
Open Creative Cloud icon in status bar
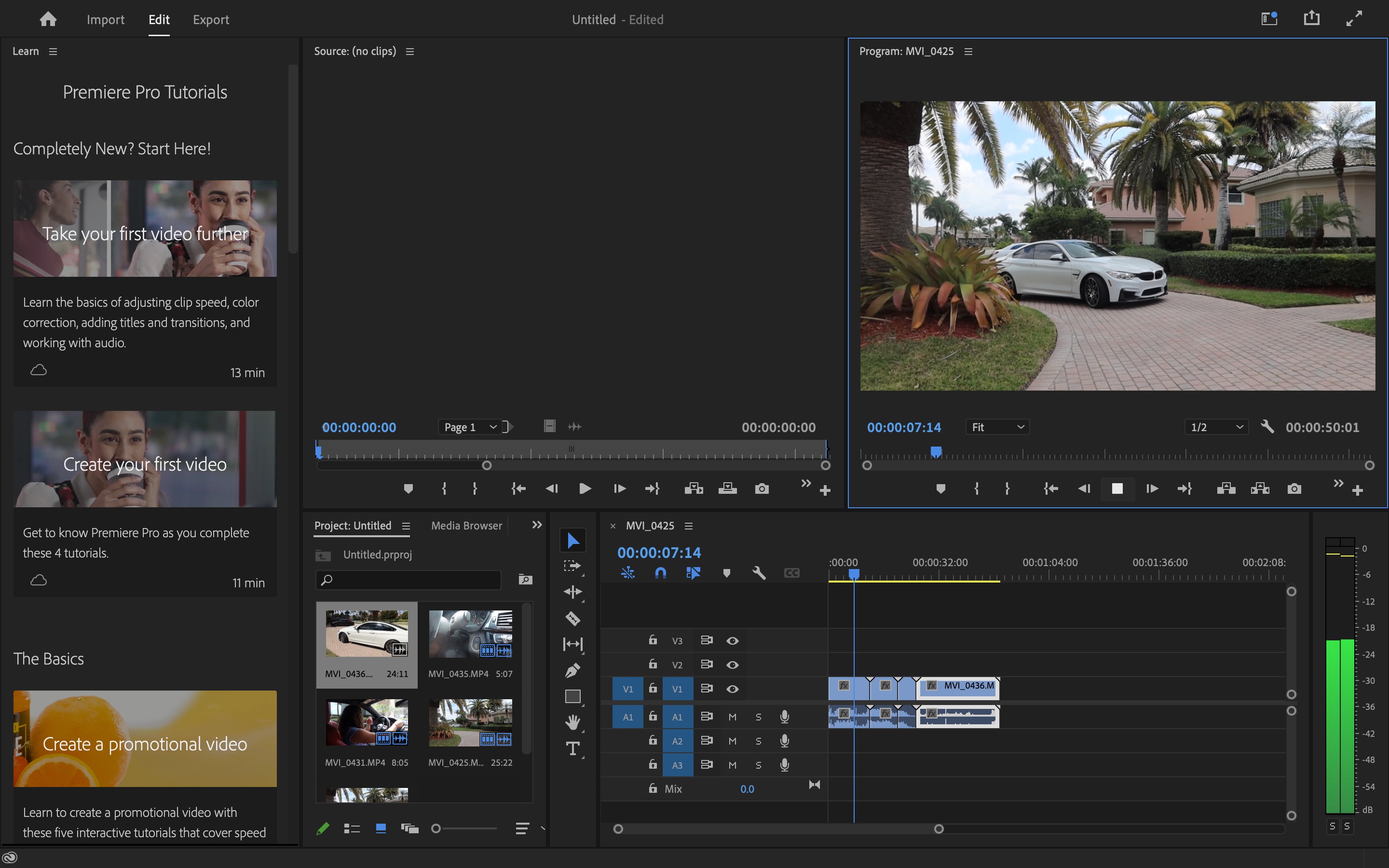10,858
